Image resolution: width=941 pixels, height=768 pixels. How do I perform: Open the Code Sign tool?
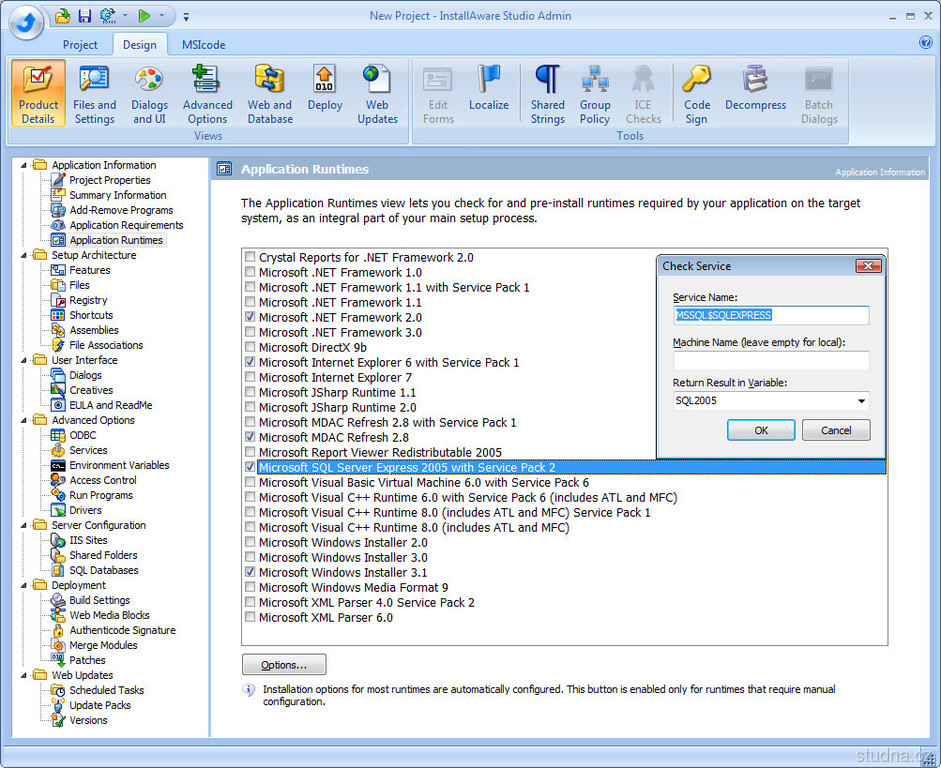coord(697,95)
